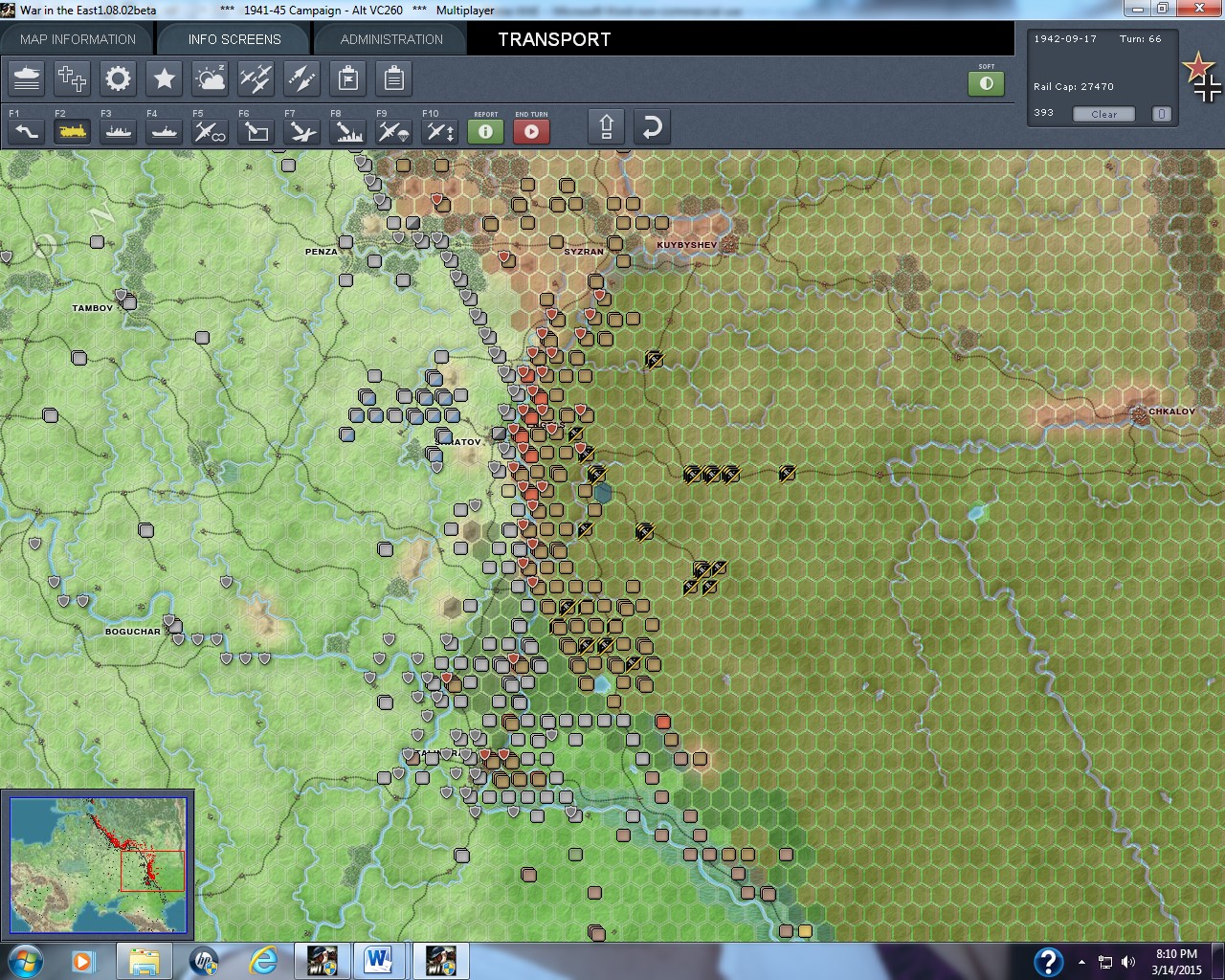Open the volume speaker tray icon
The image size is (1225, 980).
(x=1128, y=962)
